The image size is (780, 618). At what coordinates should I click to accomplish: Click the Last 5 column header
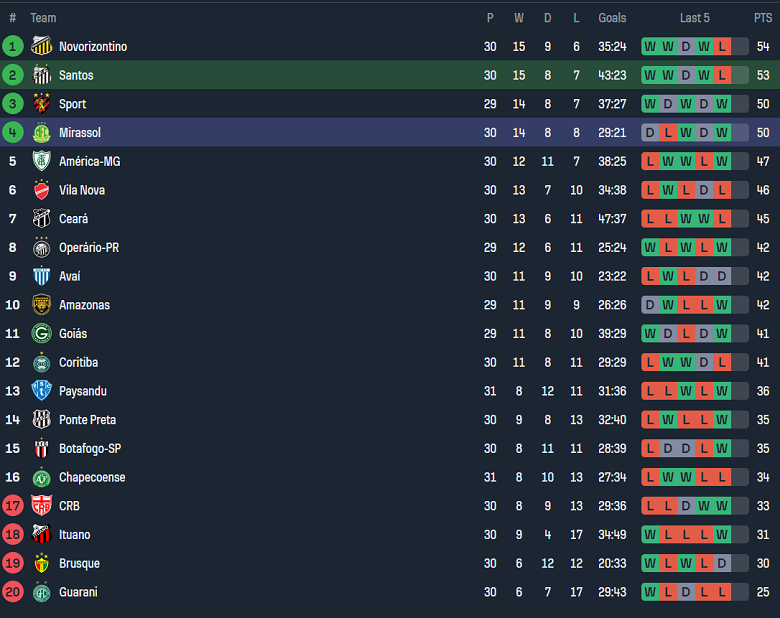pyautogui.click(x=695, y=18)
